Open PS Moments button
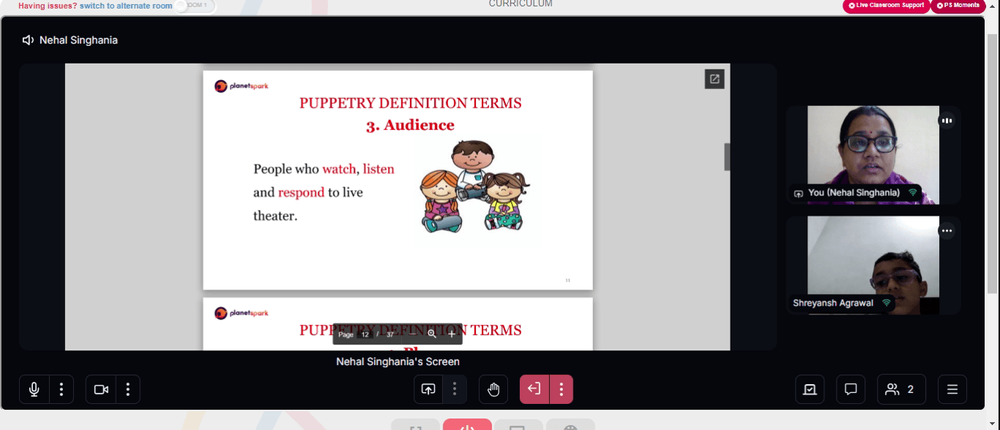The height and width of the screenshot is (430, 1000). click(958, 6)
